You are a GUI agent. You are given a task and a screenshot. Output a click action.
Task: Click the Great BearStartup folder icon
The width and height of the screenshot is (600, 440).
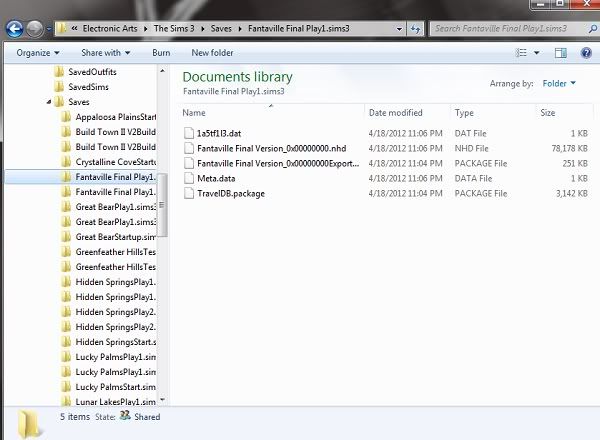point(66,236)
